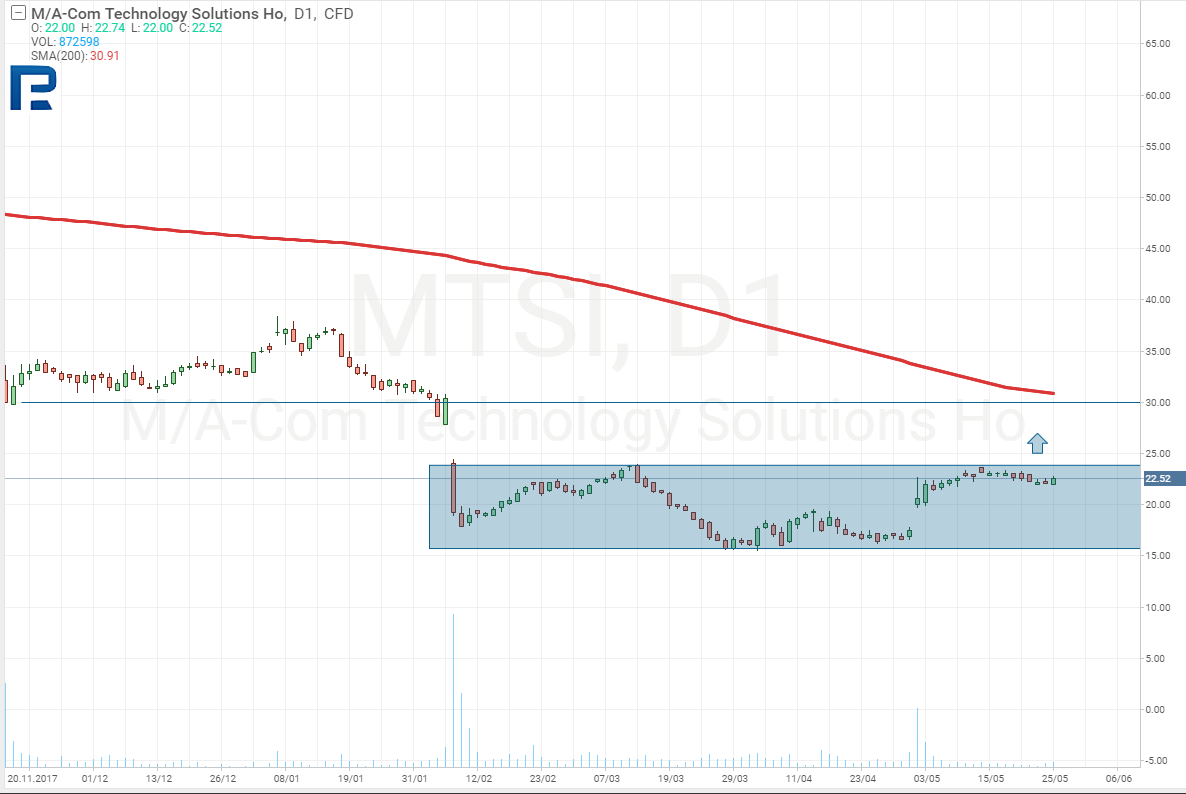Click the 11/04 date label

click(799, 778)
